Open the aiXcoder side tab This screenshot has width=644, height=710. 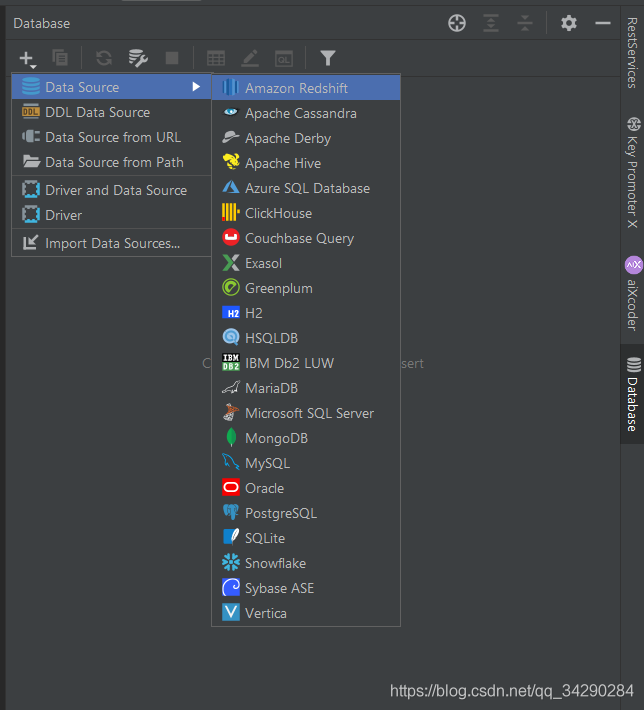pyautogui.click(x=632, y=294)
